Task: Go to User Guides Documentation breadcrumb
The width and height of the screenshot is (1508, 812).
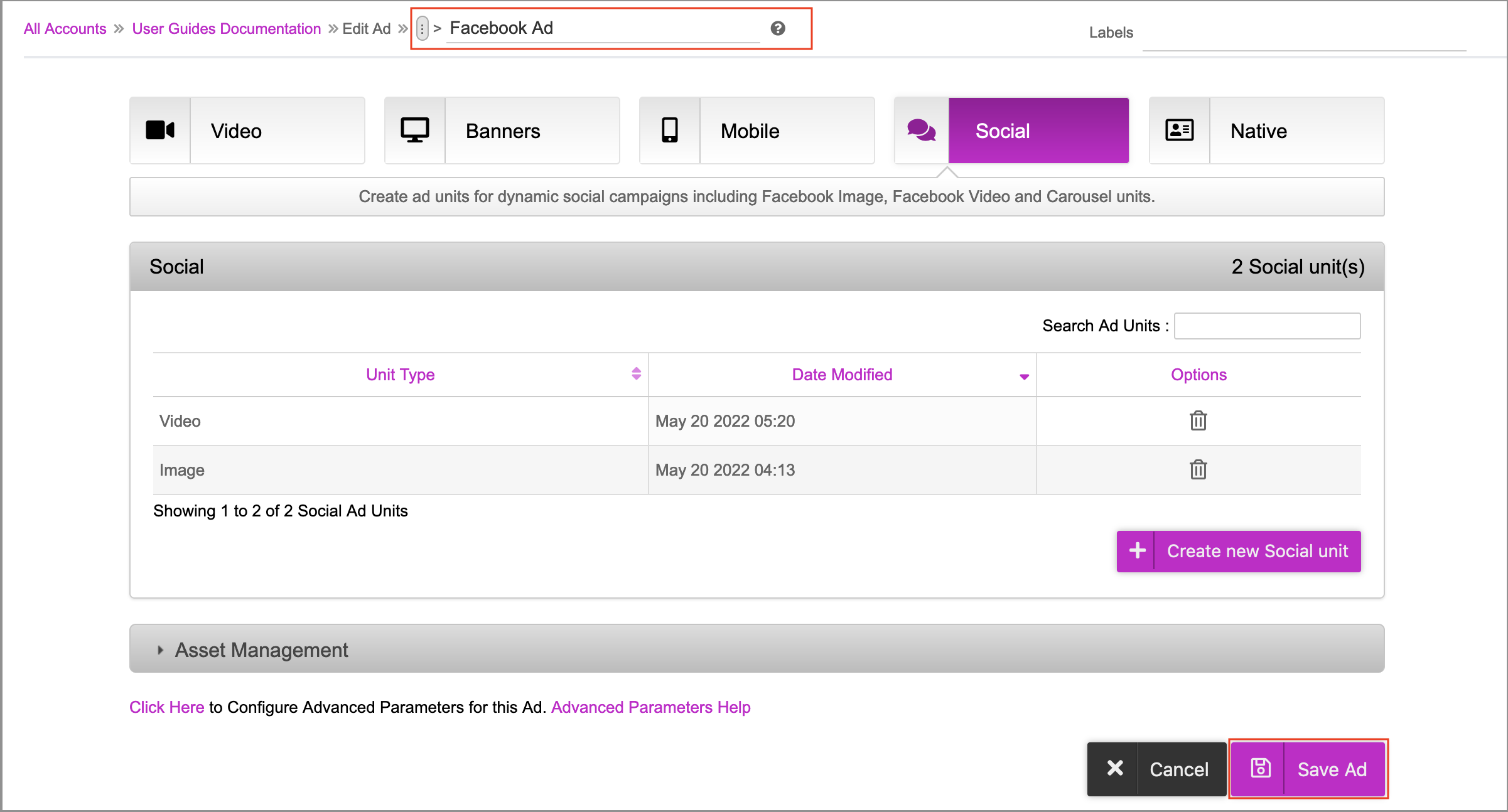Action: [226, 28]
